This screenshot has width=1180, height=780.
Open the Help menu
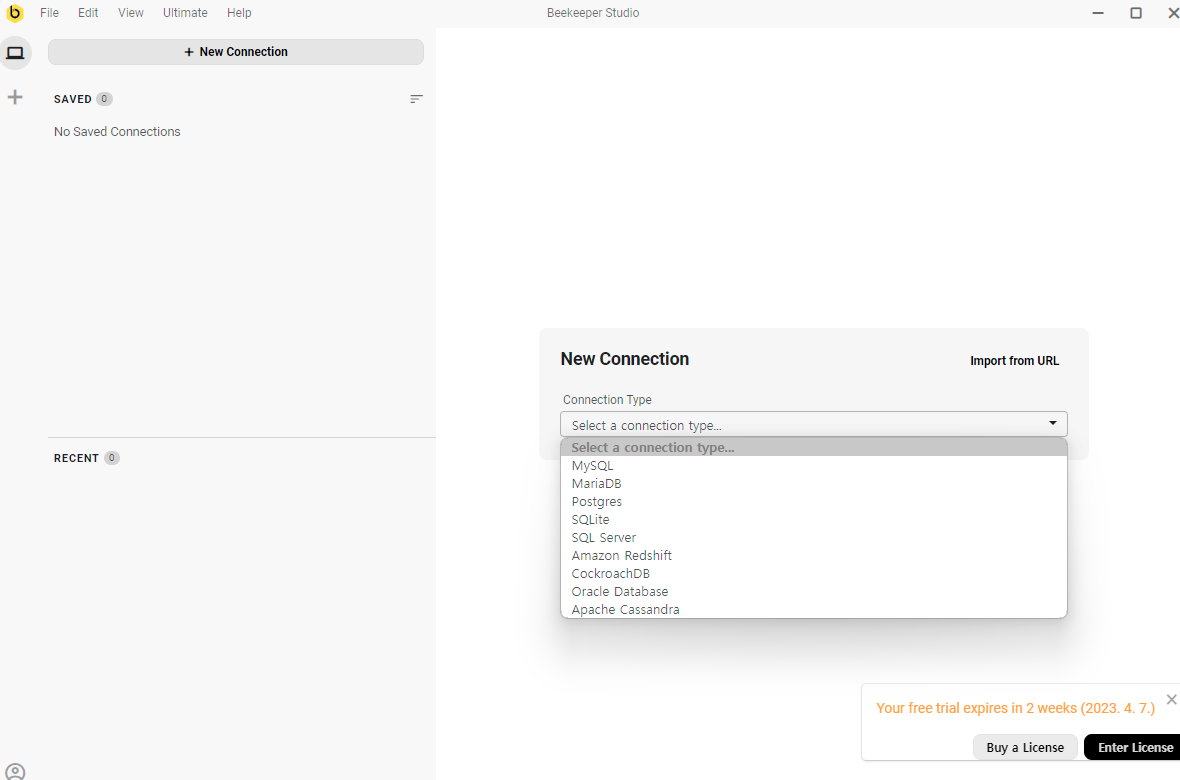pos(239,13)
